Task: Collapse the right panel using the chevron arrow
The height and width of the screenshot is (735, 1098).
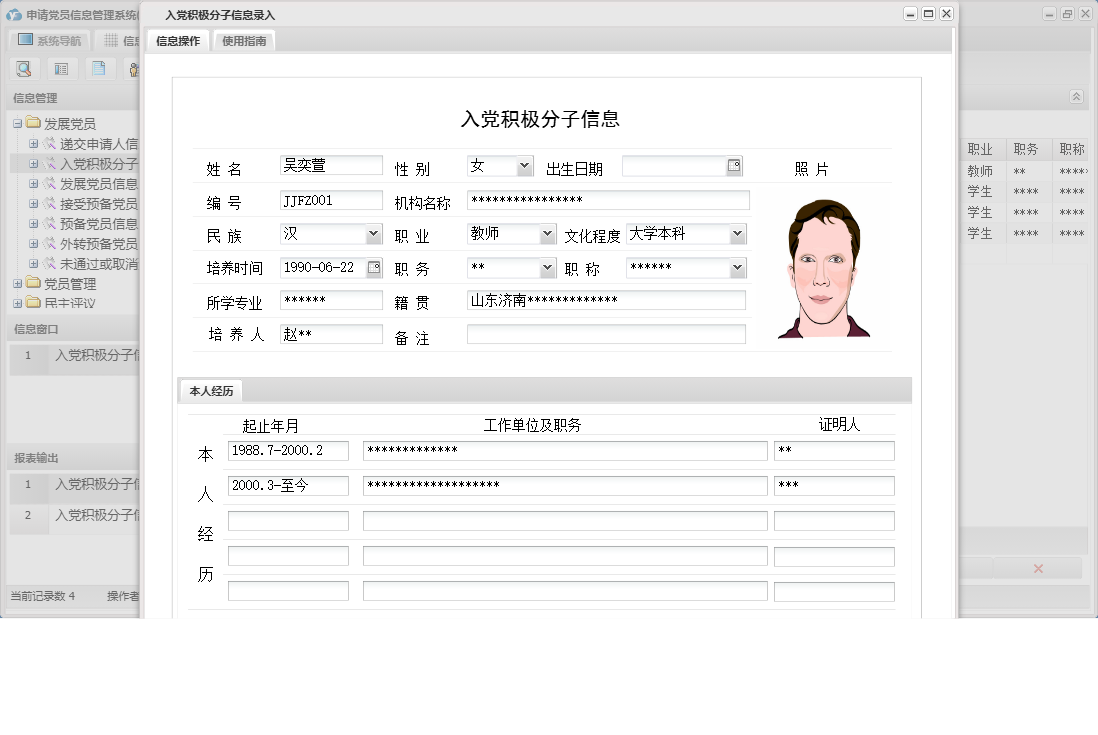Action: pyautogui.click(x=1077, y=96)
